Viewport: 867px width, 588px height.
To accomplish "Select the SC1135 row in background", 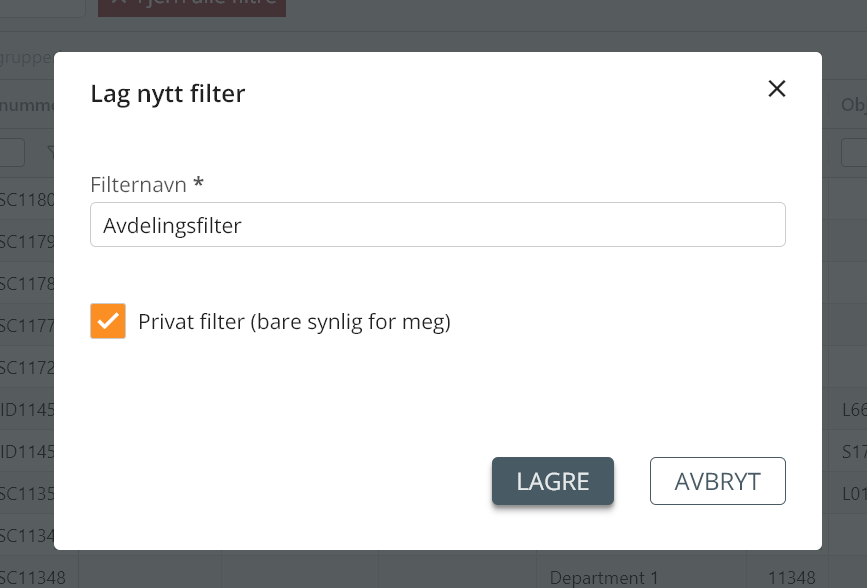I will (27, 493).
